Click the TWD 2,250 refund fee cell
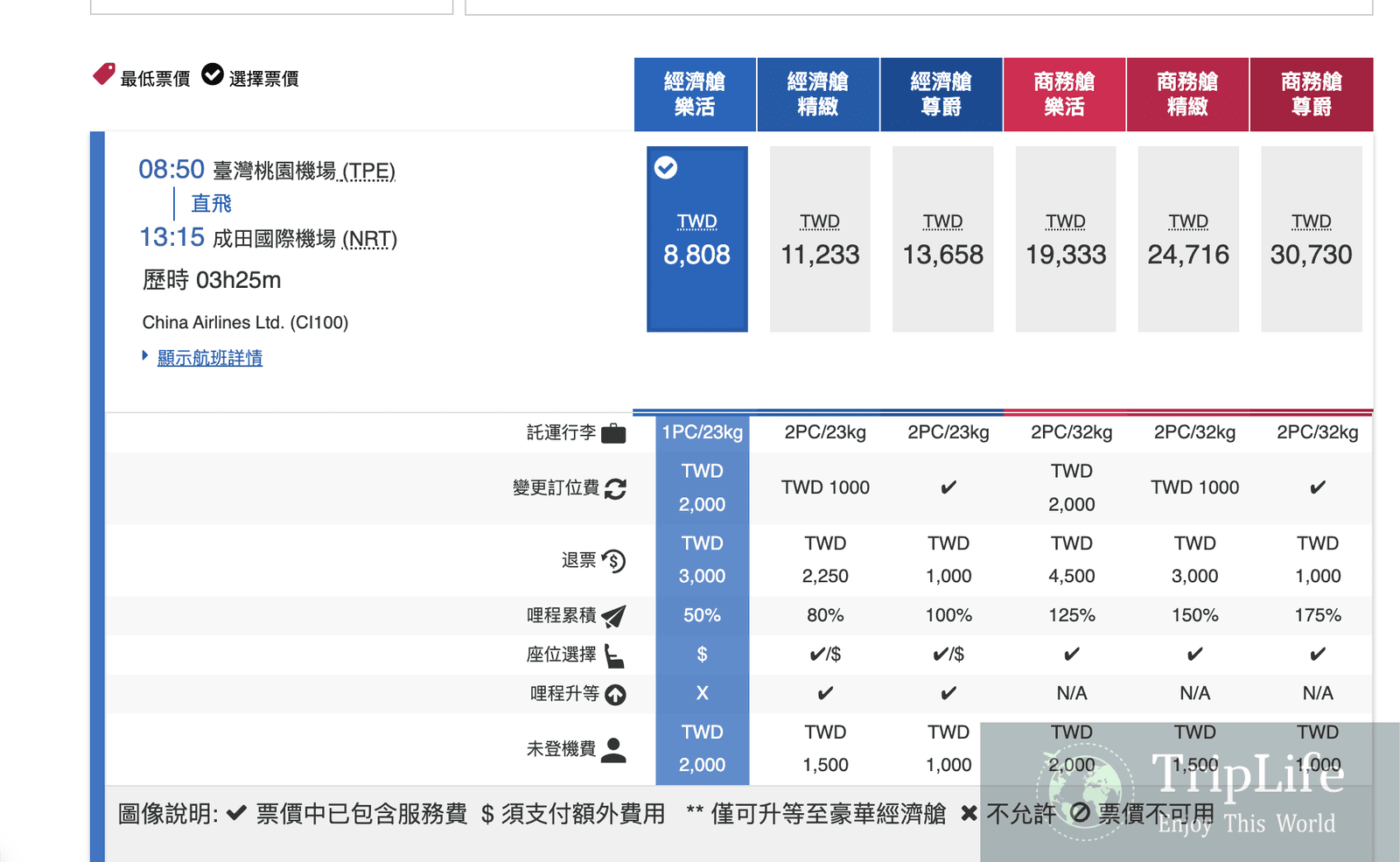 coord(825,560)
